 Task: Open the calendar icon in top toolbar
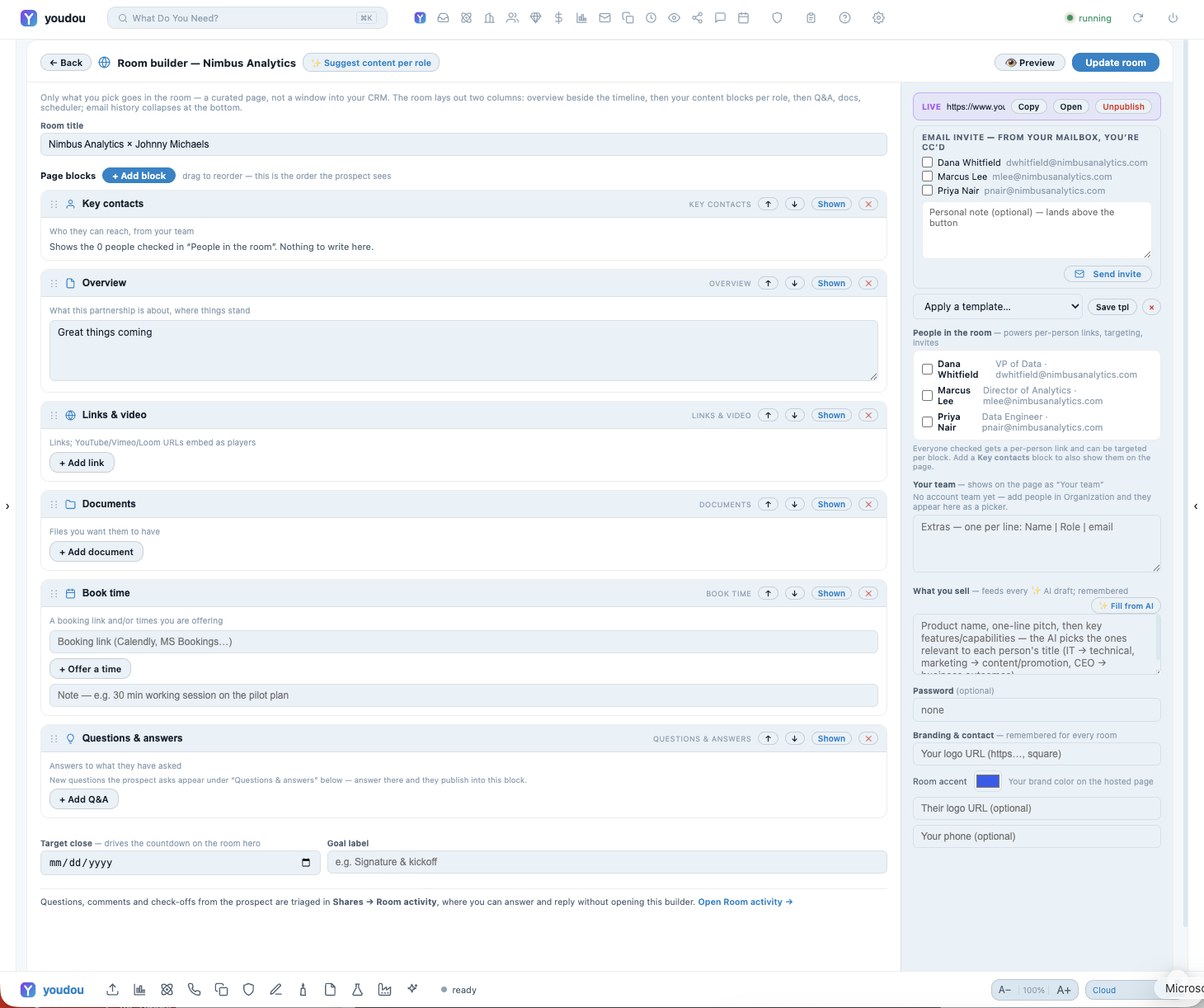pyautogui.click(x=743, y=18)
